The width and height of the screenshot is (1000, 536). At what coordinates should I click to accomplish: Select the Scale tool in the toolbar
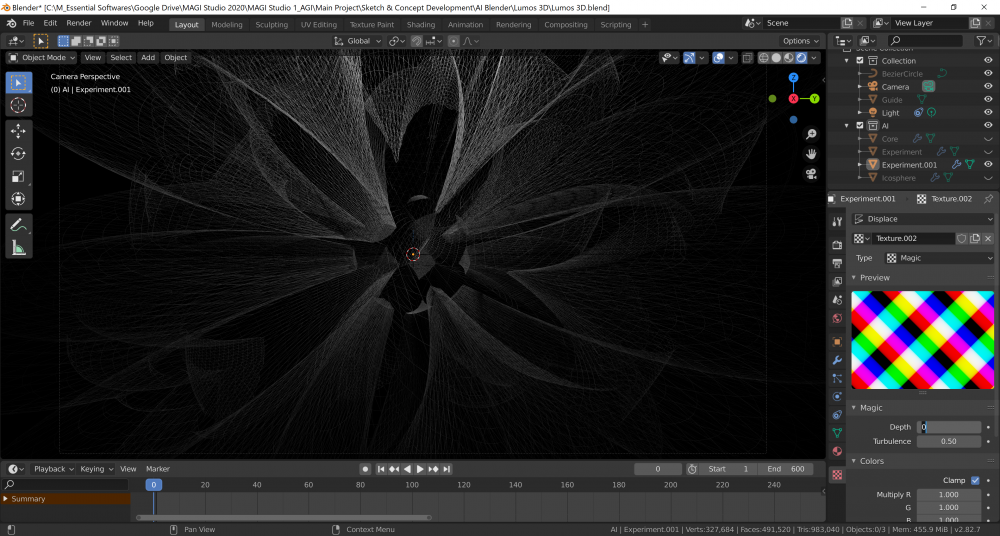pyautogui.click(x=19, y=177)
